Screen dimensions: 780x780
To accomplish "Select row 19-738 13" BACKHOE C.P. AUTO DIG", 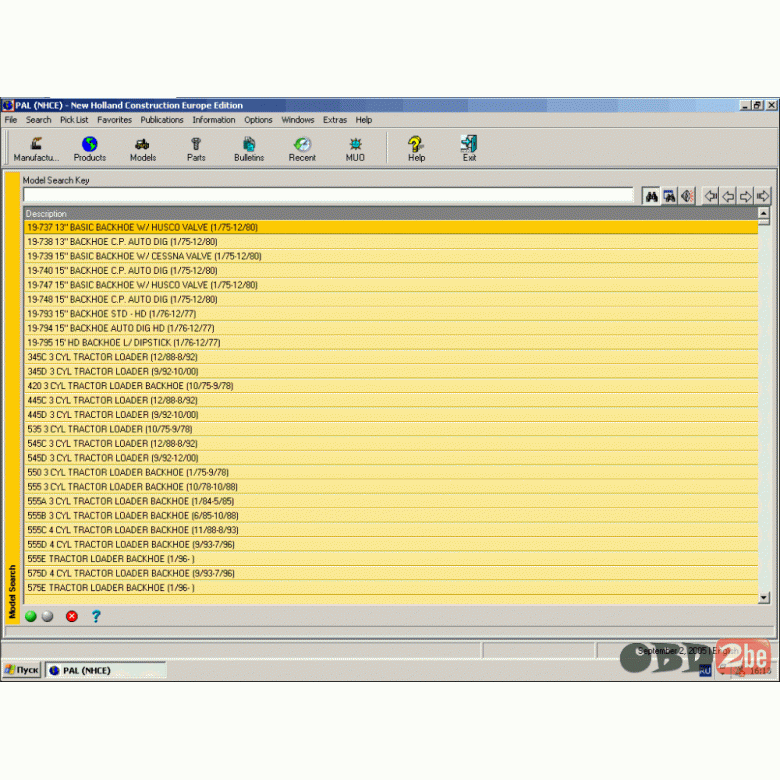I will click(x=390, y=242).
